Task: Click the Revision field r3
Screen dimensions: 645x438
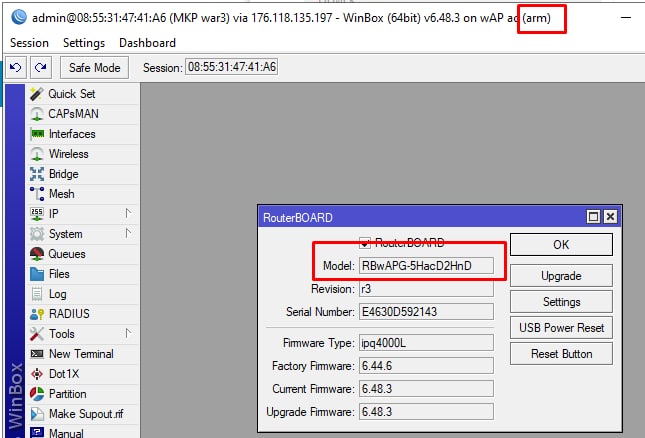Action: point(426,289)
